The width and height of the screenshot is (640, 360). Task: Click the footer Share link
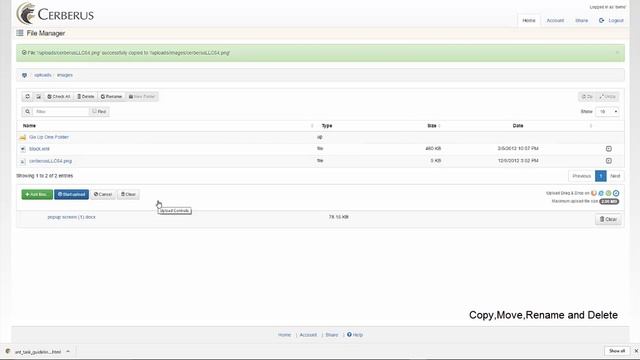pyautogui.click(x=332, y=335)
